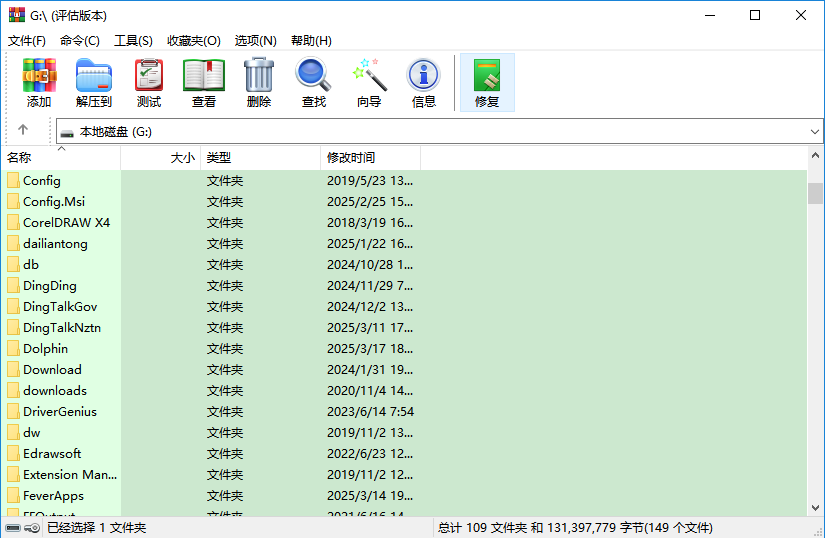825x538 pixels.
Task: Open the File (文件) menu
Action: [27, 41]
